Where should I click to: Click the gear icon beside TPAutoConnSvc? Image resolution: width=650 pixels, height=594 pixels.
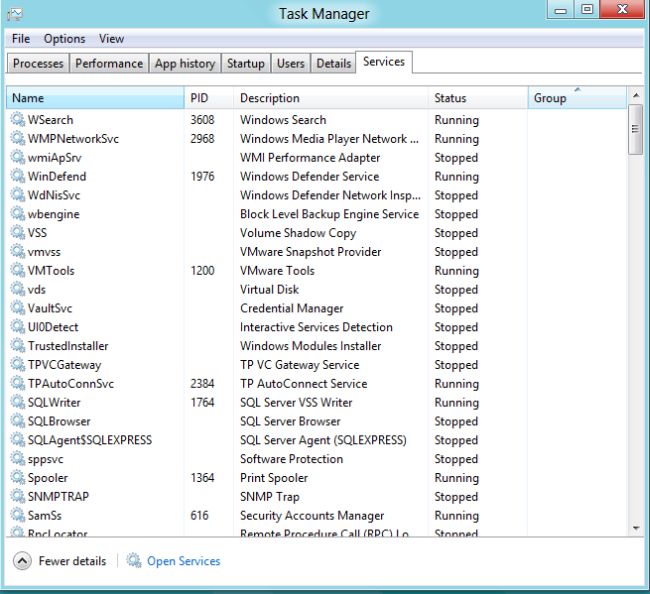click(17, 383)
